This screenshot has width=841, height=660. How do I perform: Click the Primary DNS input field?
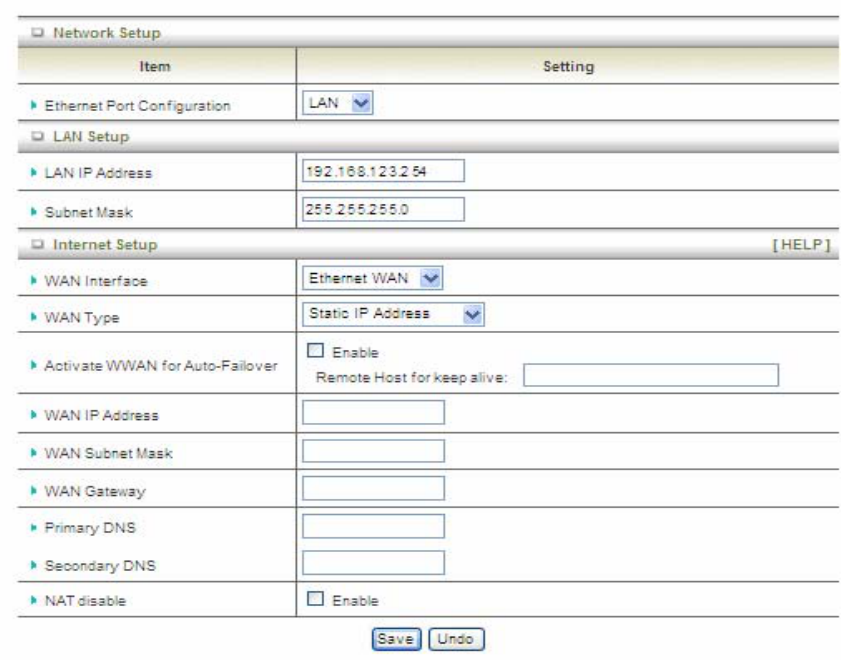pyautogui.click(x=373, y=526)
